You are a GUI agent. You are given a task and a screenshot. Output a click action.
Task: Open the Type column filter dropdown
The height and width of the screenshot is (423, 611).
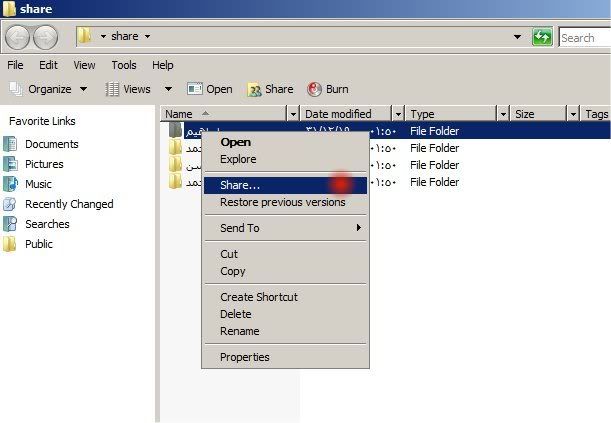[x=503, y=114]
